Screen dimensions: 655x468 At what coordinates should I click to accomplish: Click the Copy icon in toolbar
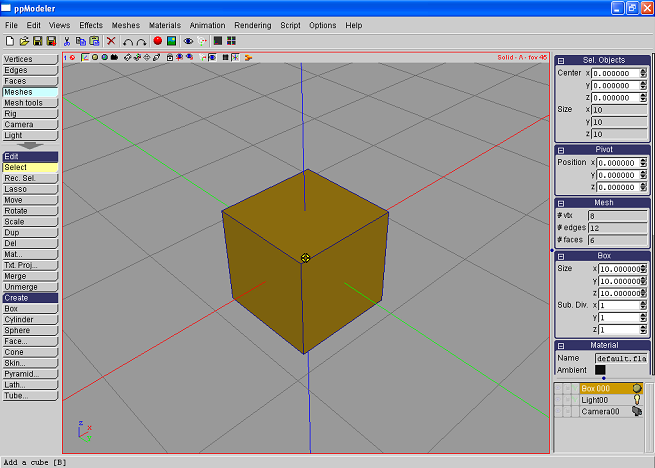[x=81, y=41]
